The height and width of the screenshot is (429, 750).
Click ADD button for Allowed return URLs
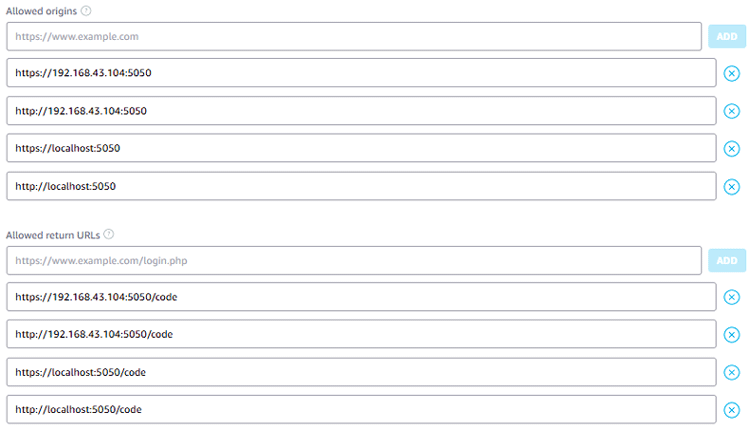coord(727,261)
